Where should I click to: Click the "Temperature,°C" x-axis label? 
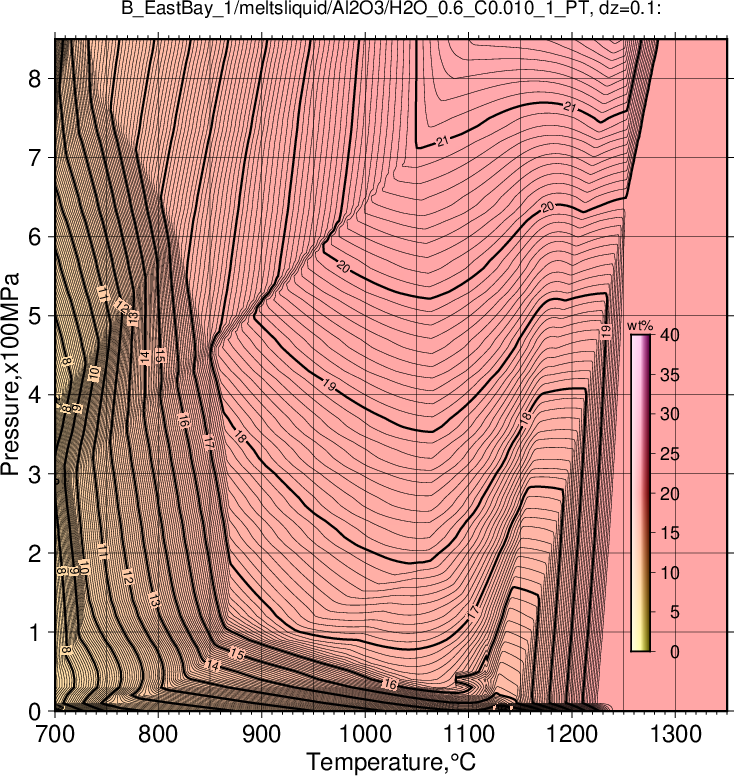tap(391, 762)
